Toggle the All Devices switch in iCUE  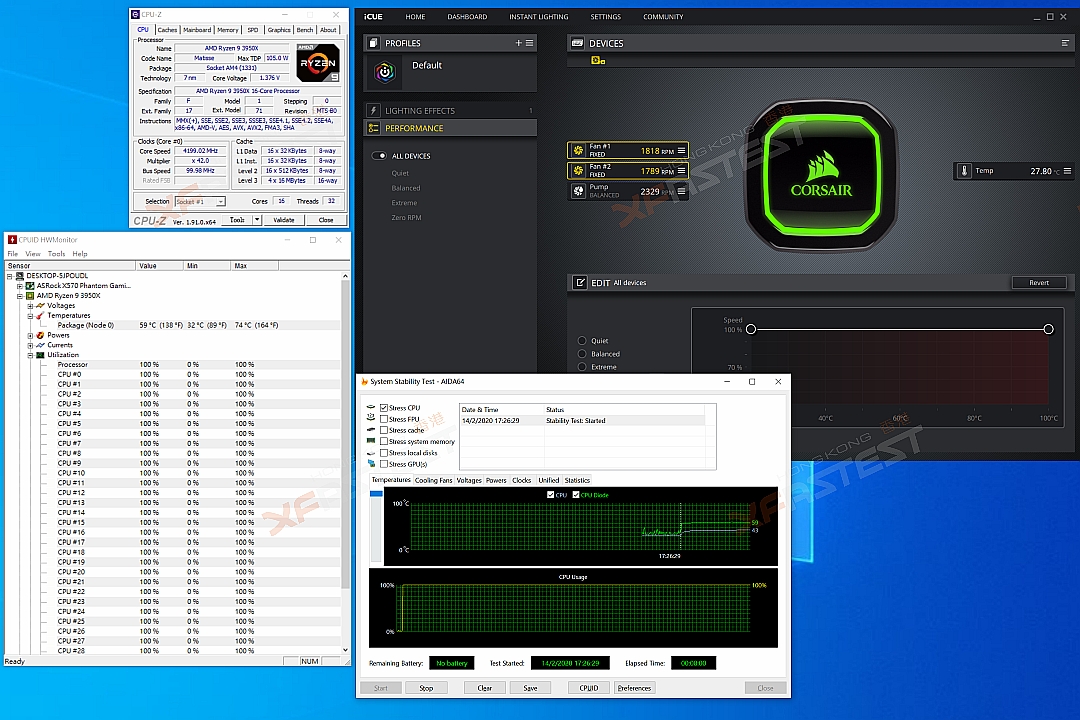pyautogui.click(x=380, y=156)
